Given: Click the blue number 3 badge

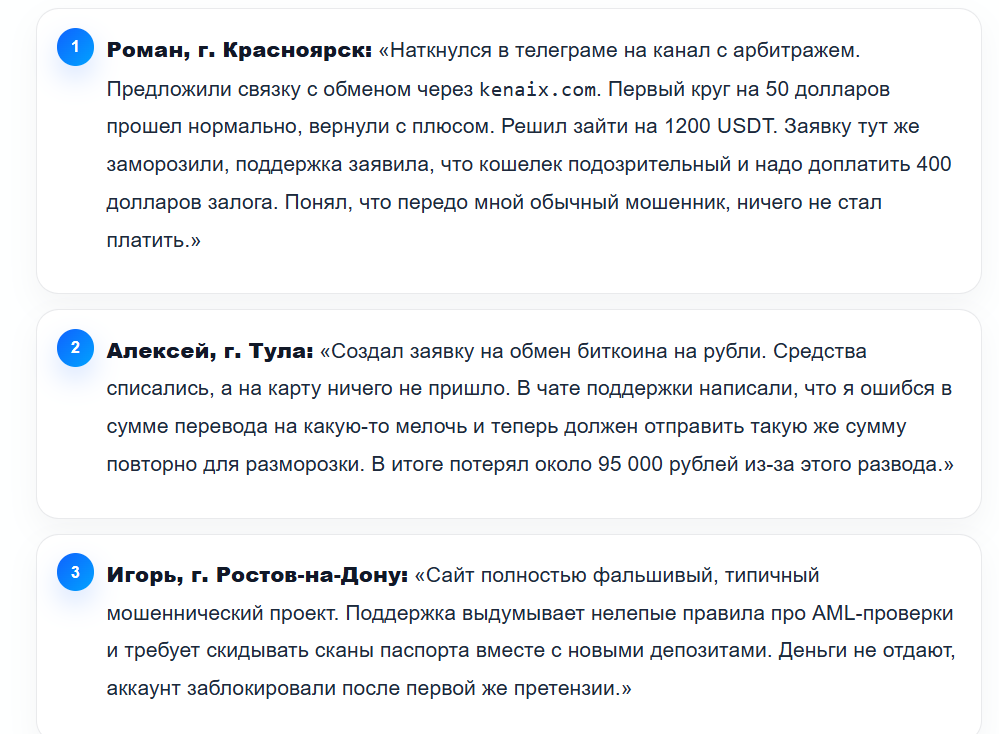Looking at the screenshot, I should click(75, 572).
